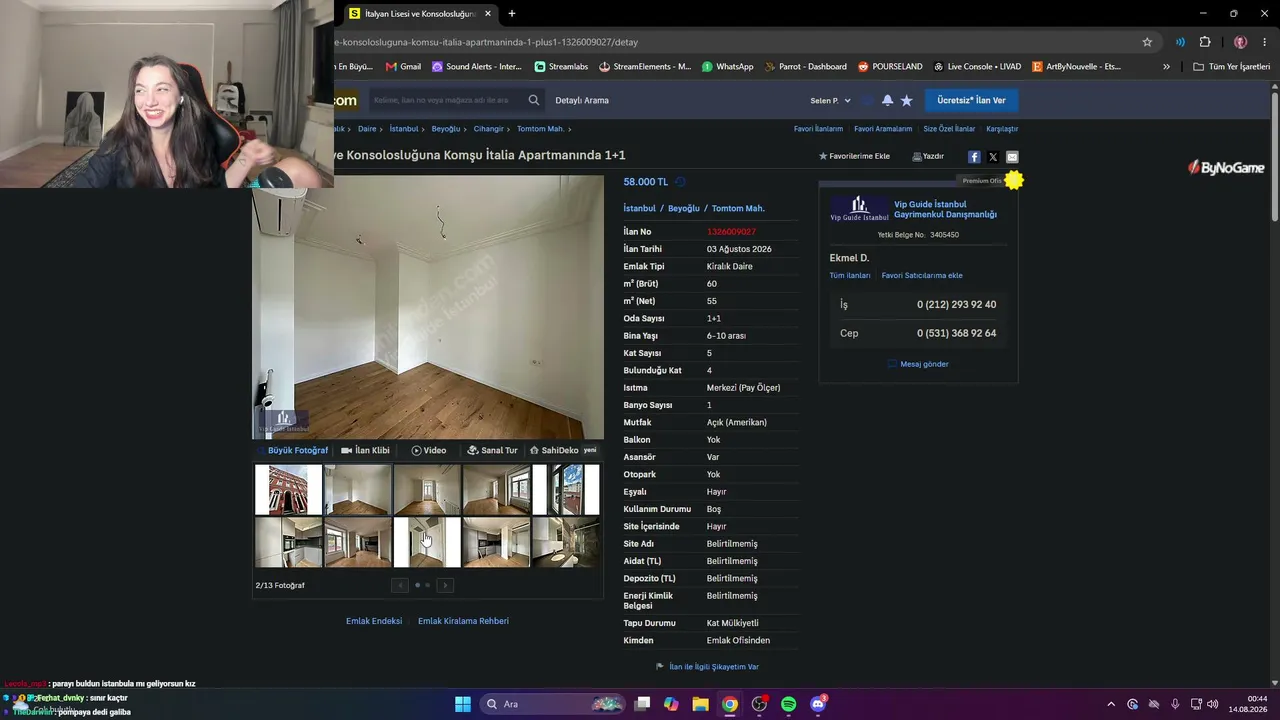Click Favori Satıcılarıma ekle
Viewport: 1280px width, 720px height.
click(922, 276)
